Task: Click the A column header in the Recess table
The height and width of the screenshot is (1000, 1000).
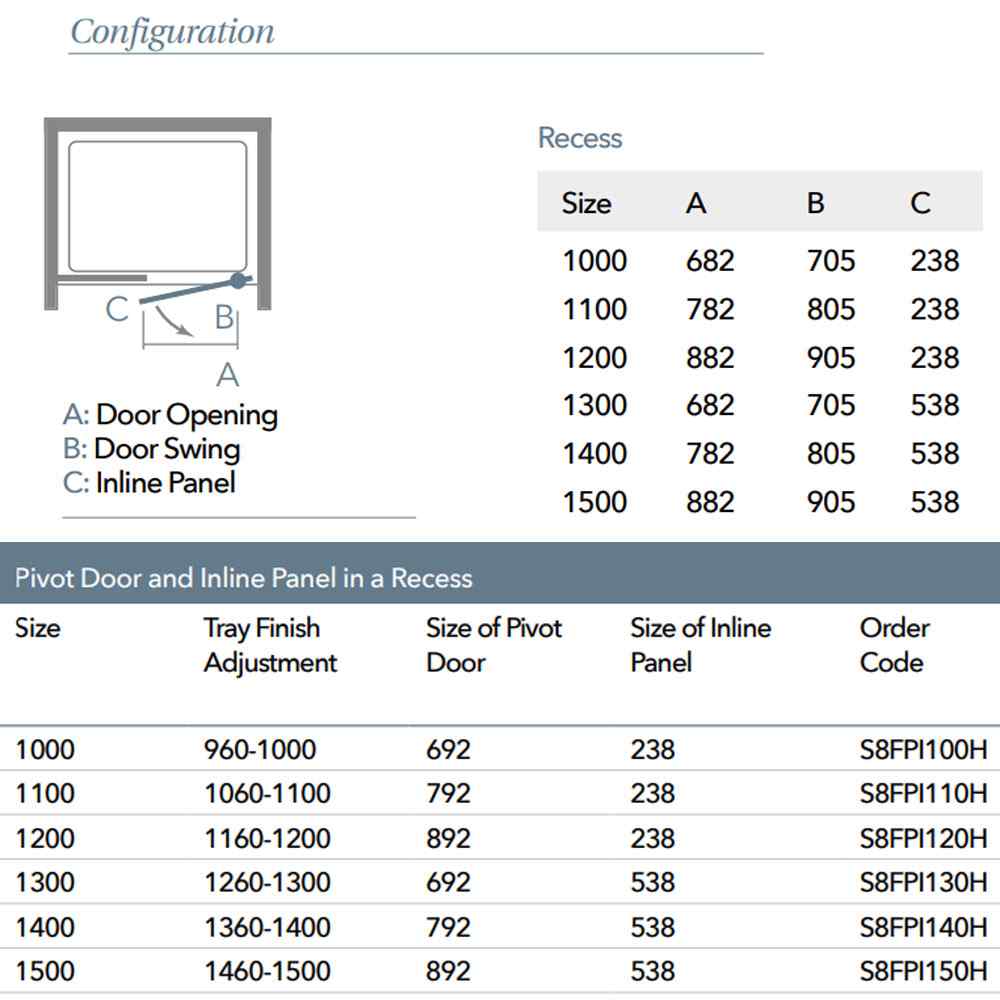Action: click(696, 203)
